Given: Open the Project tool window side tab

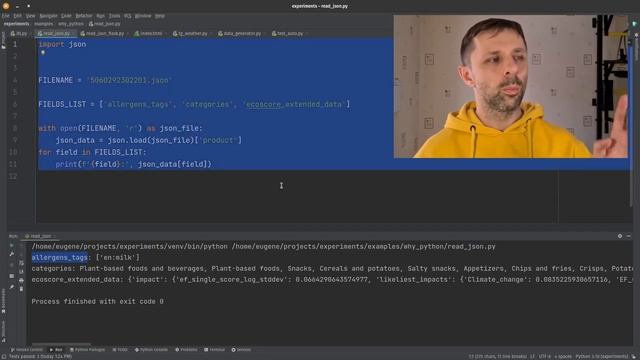Looking at the screenshot, I should 3,41.
